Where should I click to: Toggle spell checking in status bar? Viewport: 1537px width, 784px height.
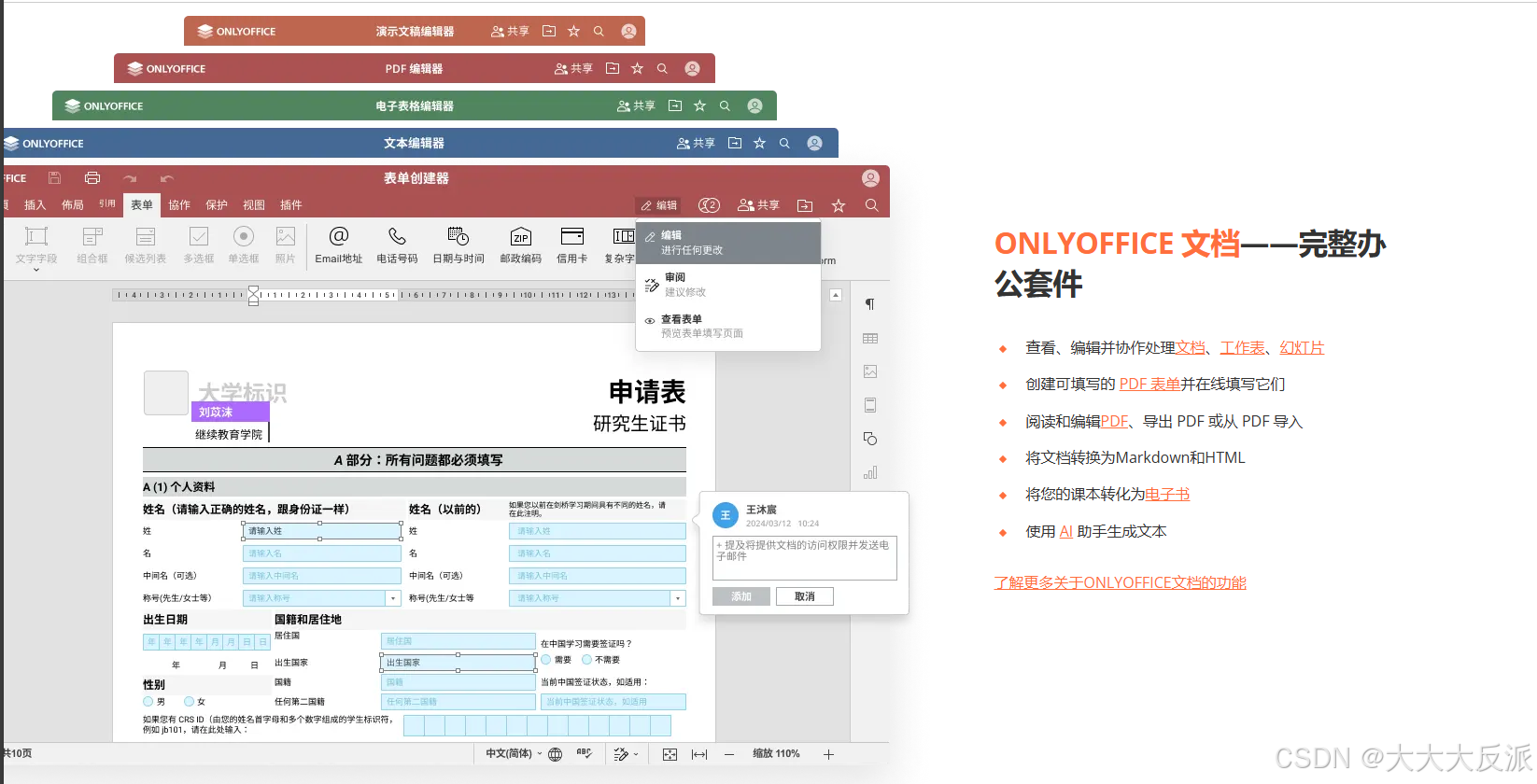[x=585, y=754]
